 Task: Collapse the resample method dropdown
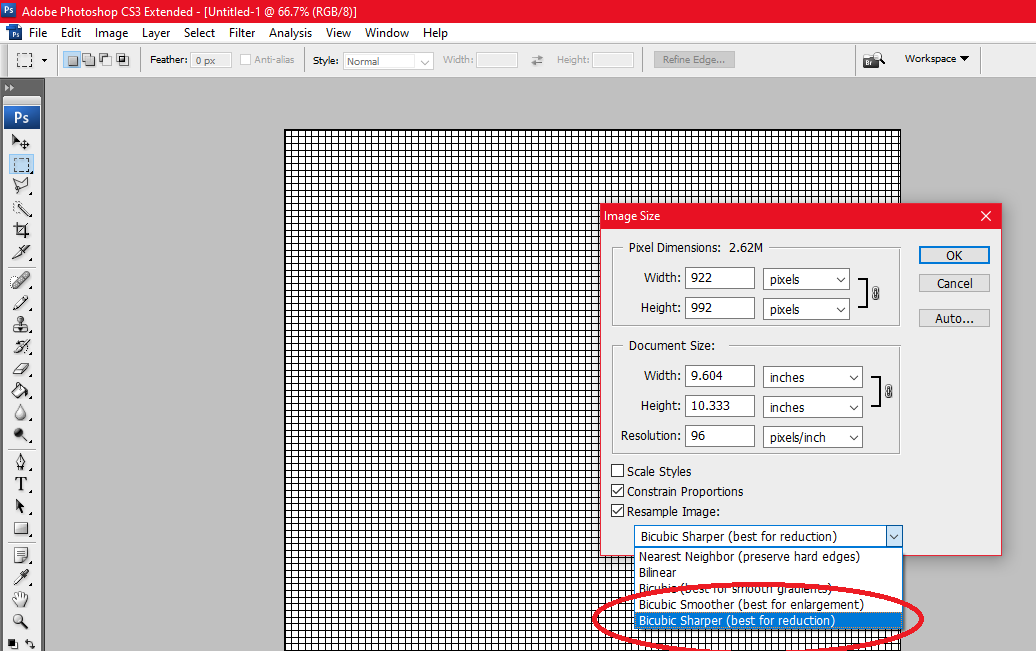[894, 537]
